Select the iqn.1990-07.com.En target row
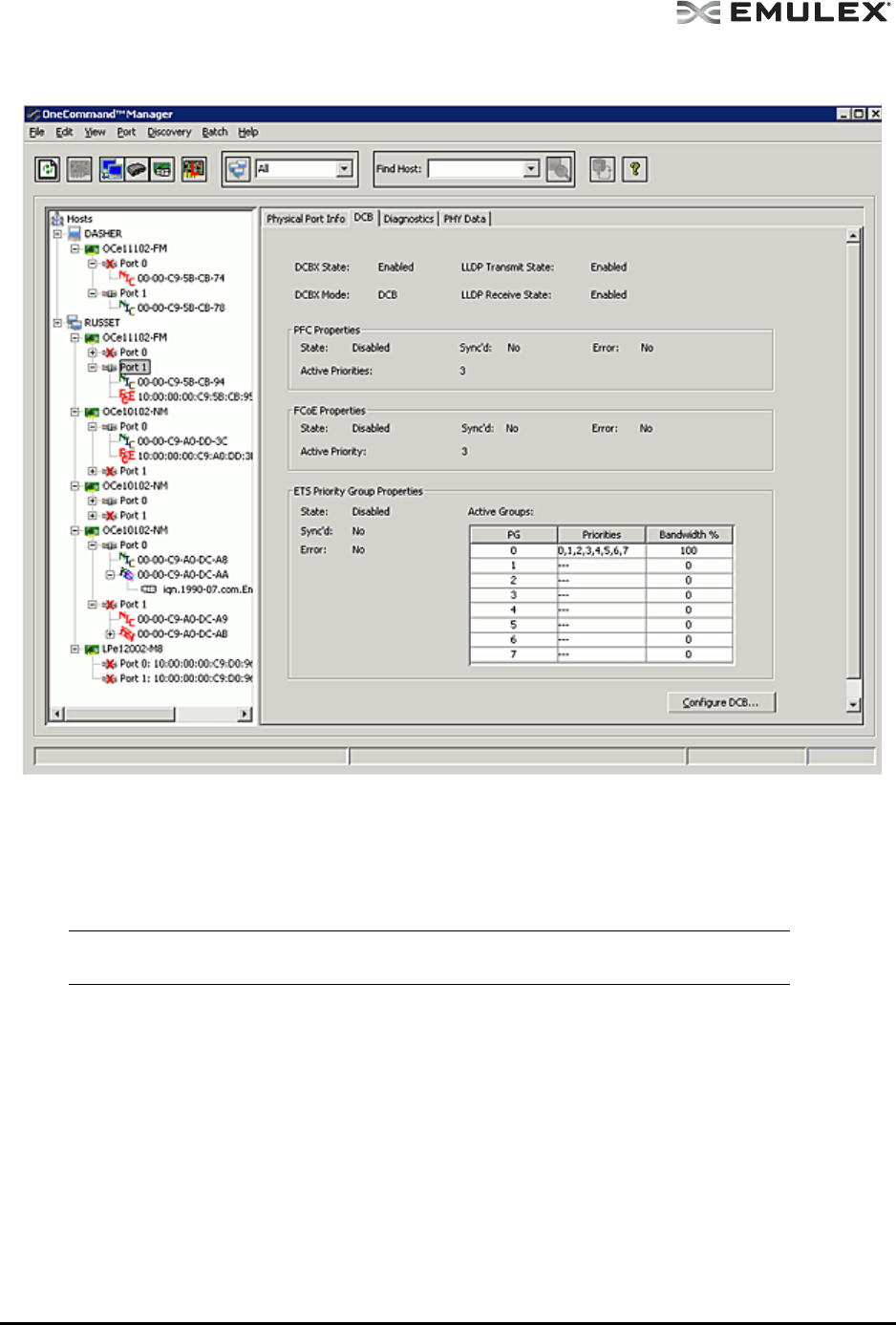 click(x=207, y=589)
